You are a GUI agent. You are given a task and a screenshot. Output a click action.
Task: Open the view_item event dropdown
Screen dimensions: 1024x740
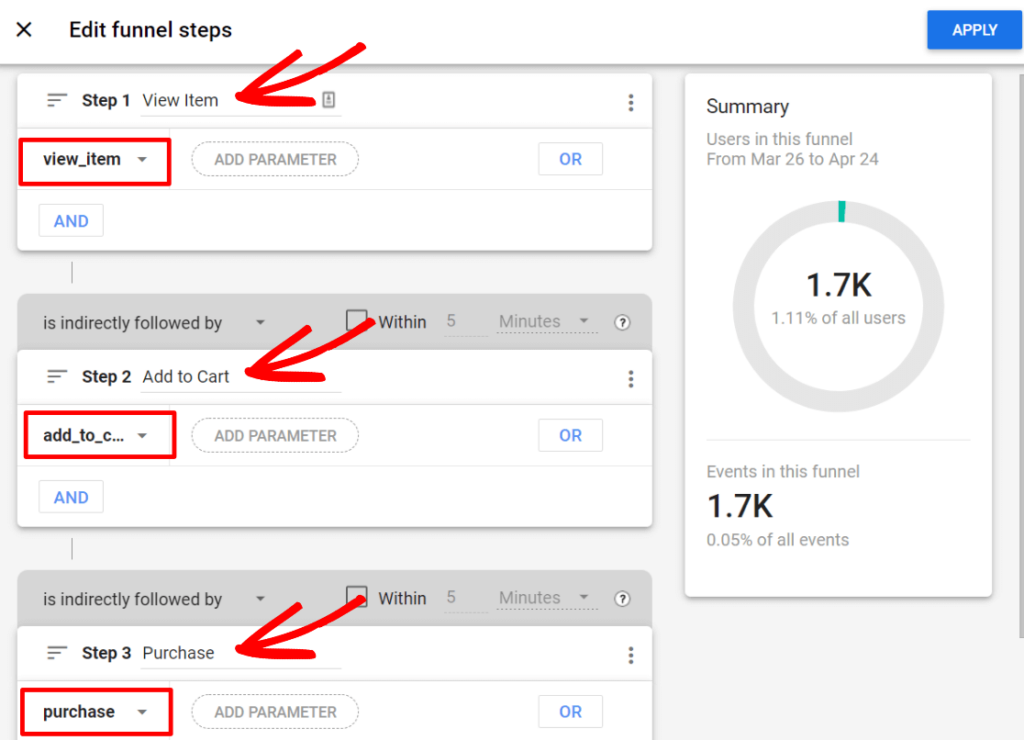(x=94, y=159)
